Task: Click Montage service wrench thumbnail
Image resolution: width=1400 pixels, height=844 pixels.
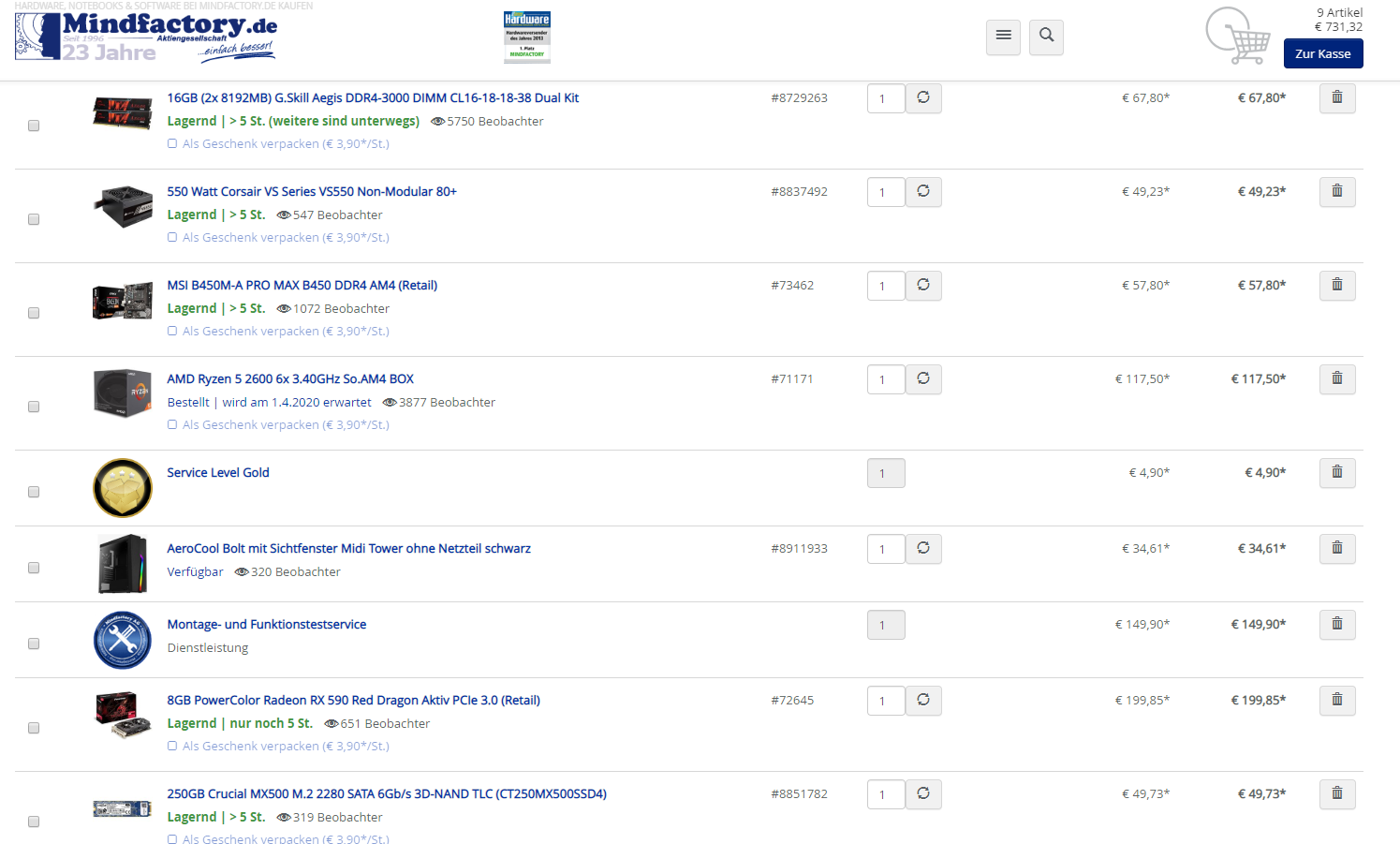Action: tap(123, 640)
